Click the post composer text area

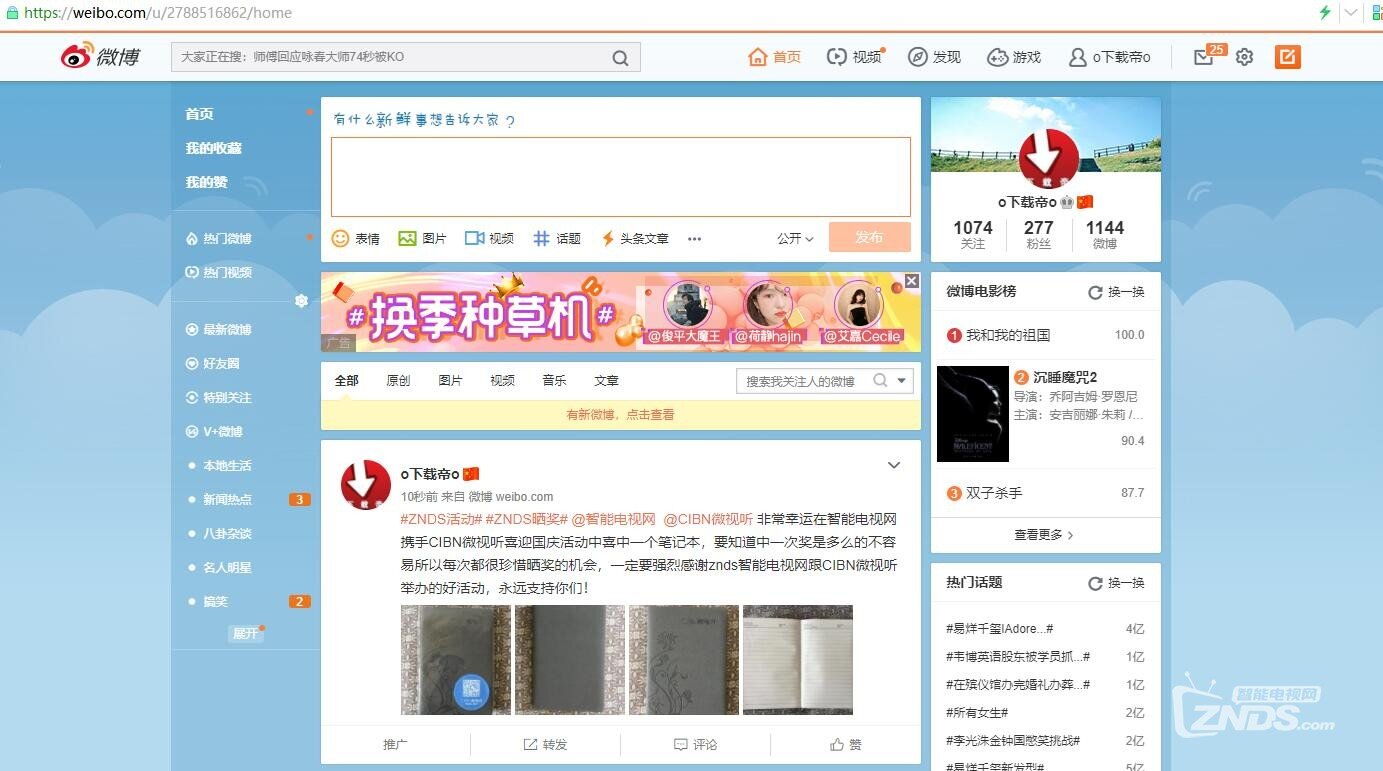coord(621,177)
